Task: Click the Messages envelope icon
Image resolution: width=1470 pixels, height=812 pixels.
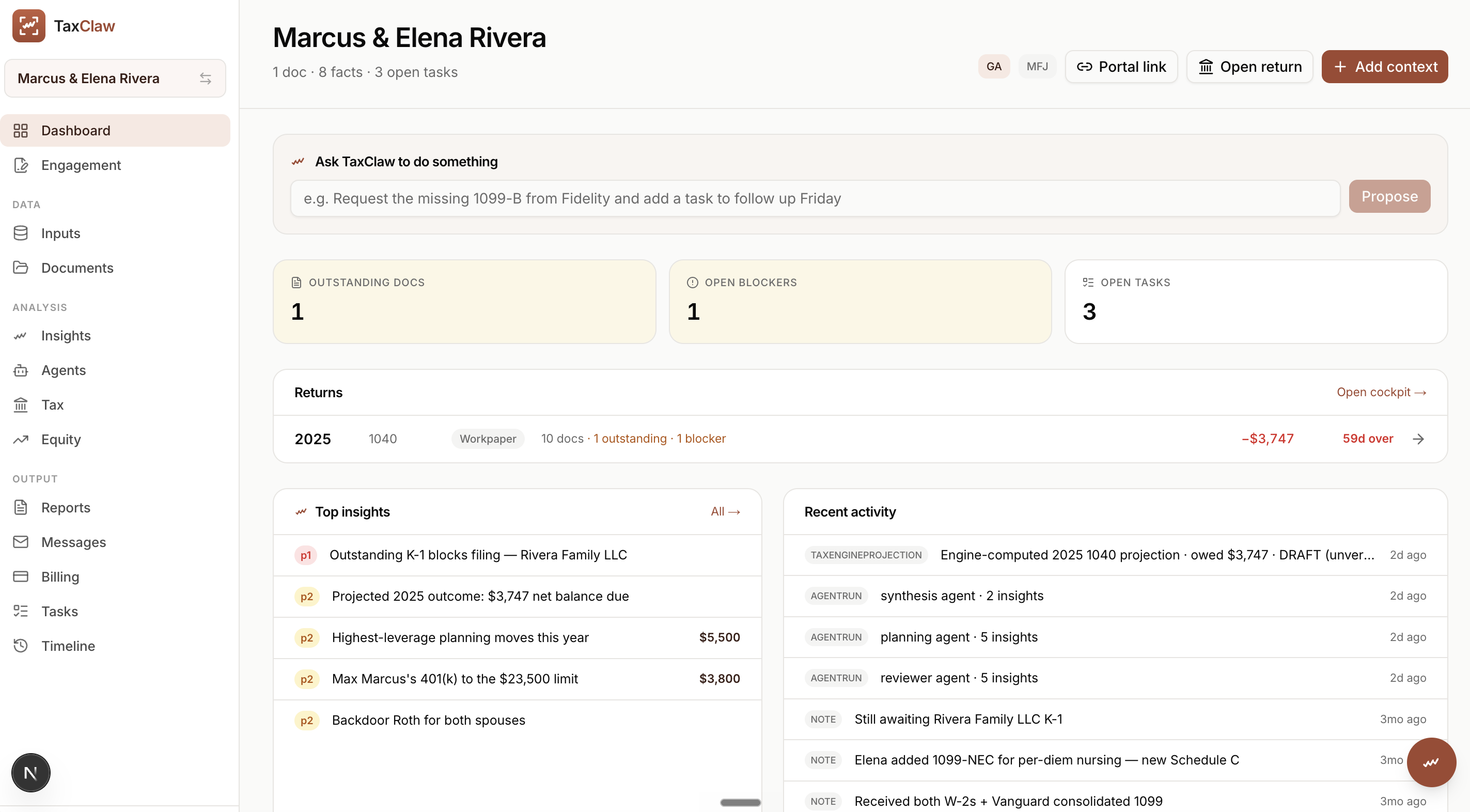Action: click(21, 542)
